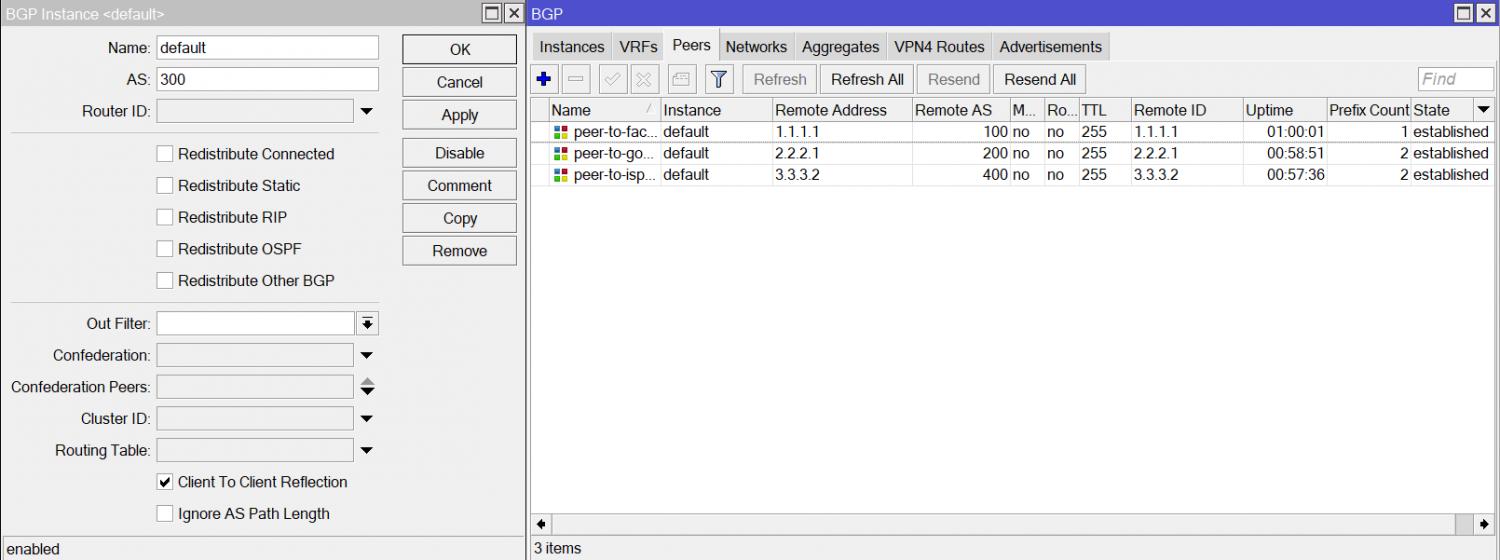Screen dimensions: 1500x560
Task: Enable Redistribute Connected checkbox
Action: click(x=165, y=154)
